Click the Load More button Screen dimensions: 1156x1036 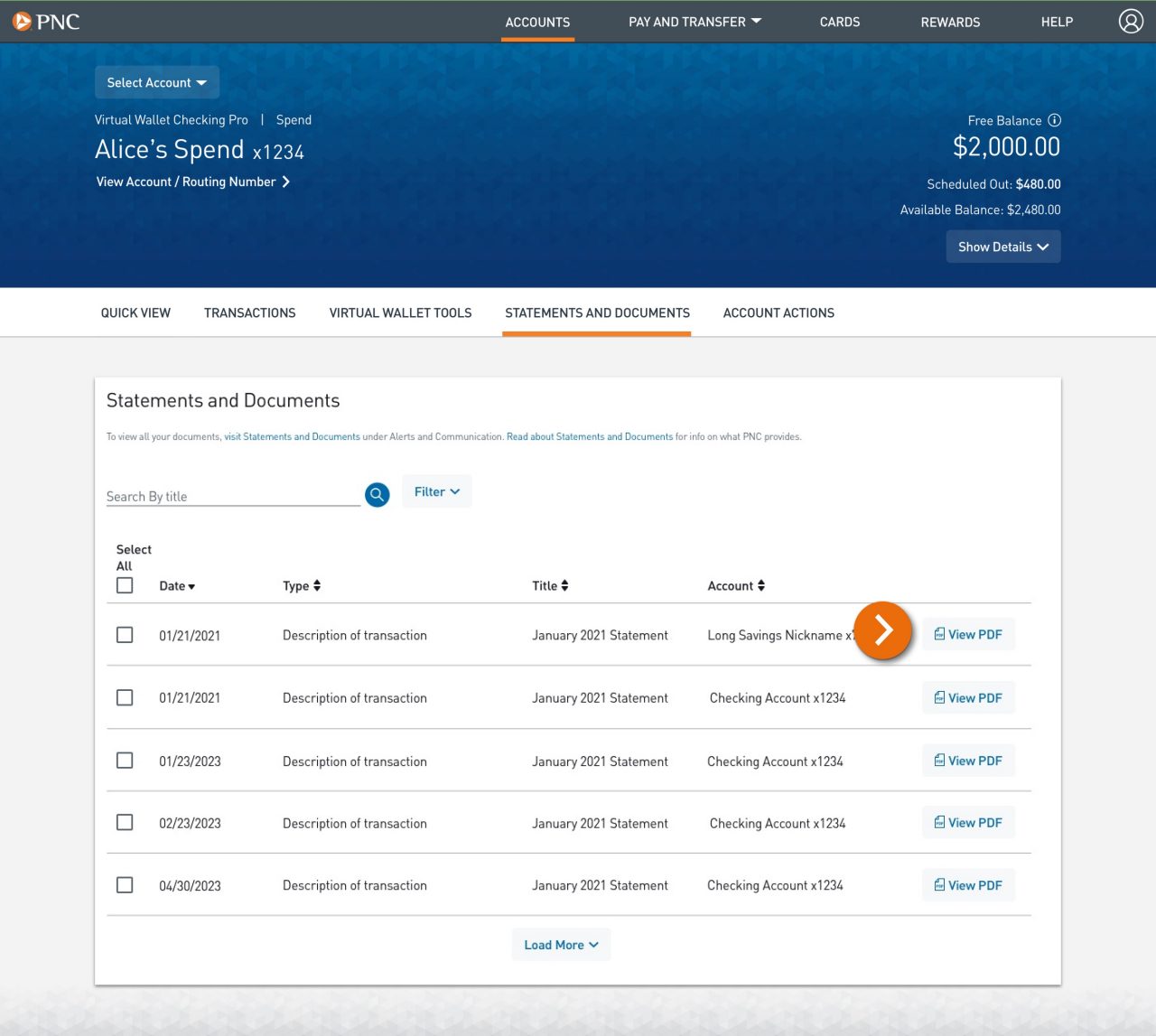(561, 944)
